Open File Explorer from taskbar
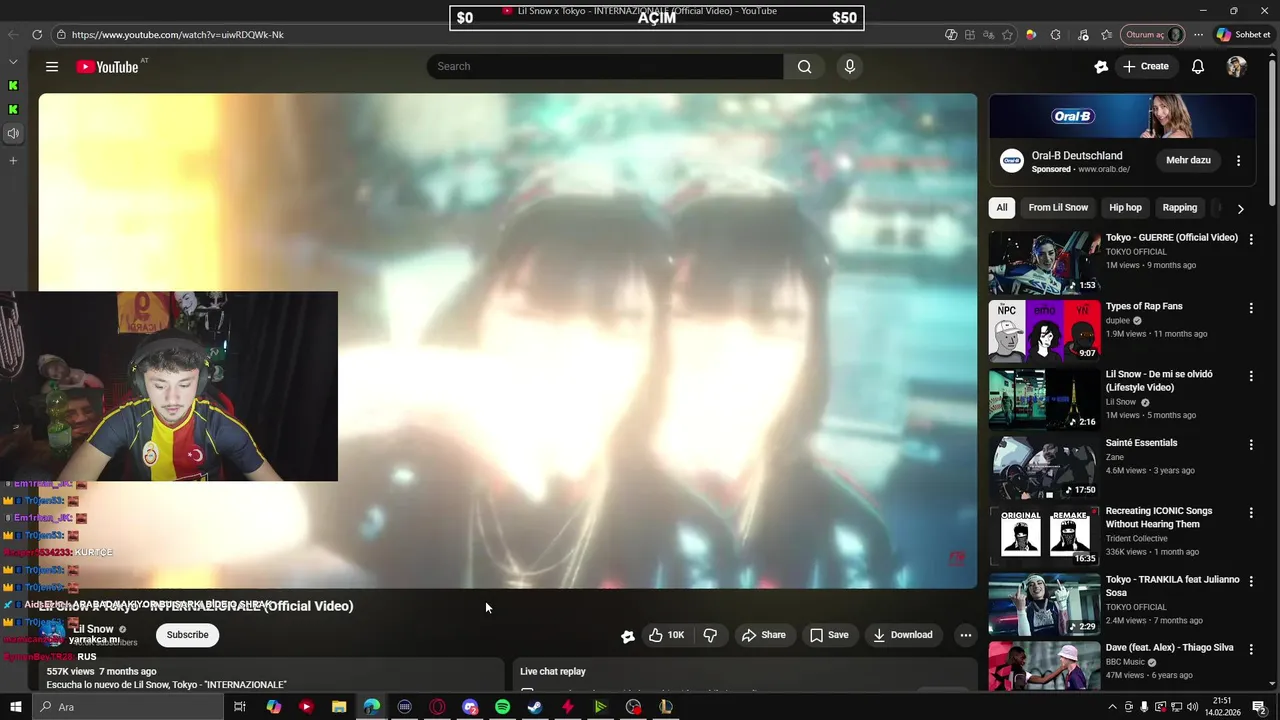Image resolution: width=1280 pixels, height=720 pixels. pos(339,707)
